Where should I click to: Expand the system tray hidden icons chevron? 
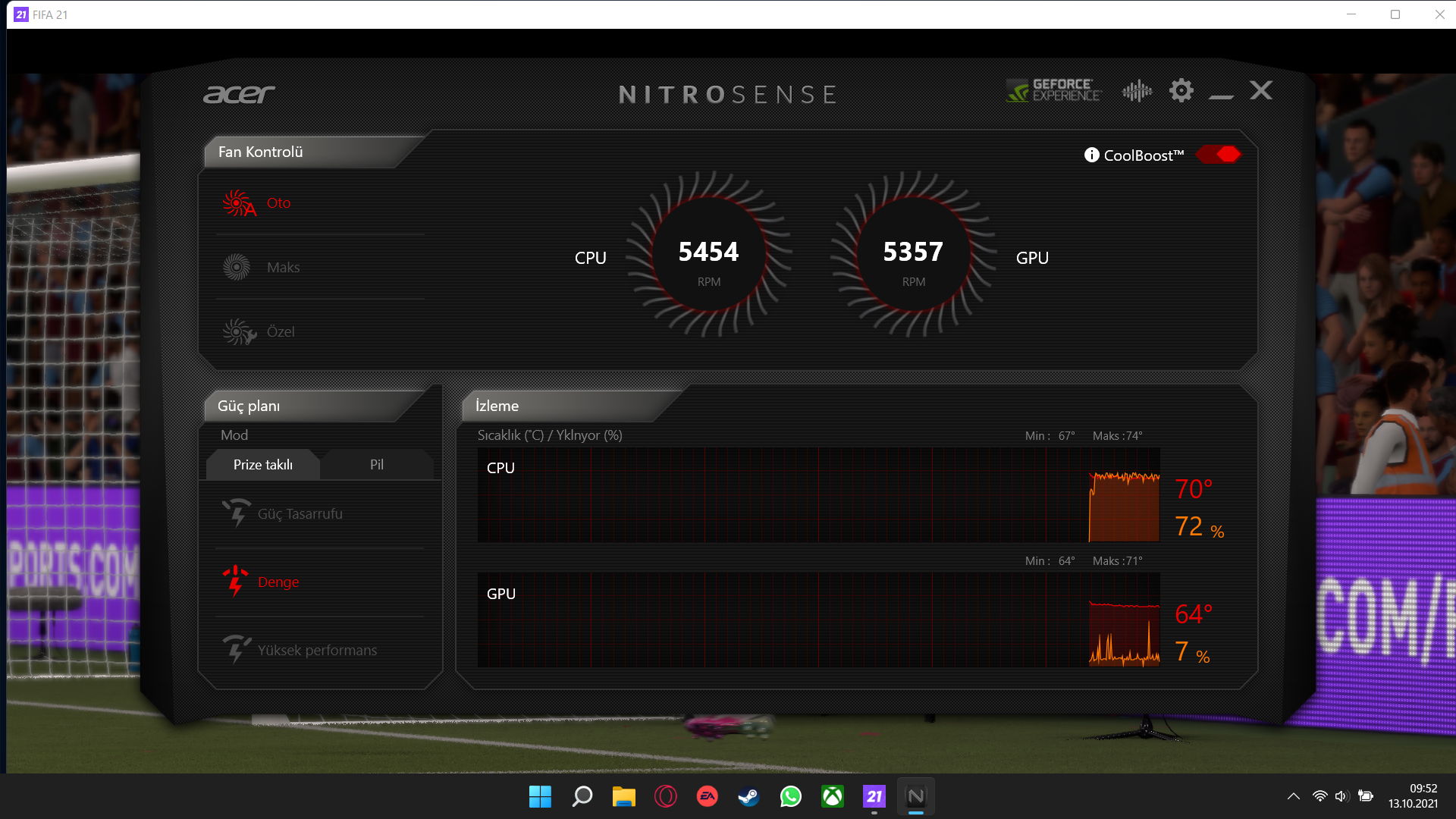tap(1293, 796)
